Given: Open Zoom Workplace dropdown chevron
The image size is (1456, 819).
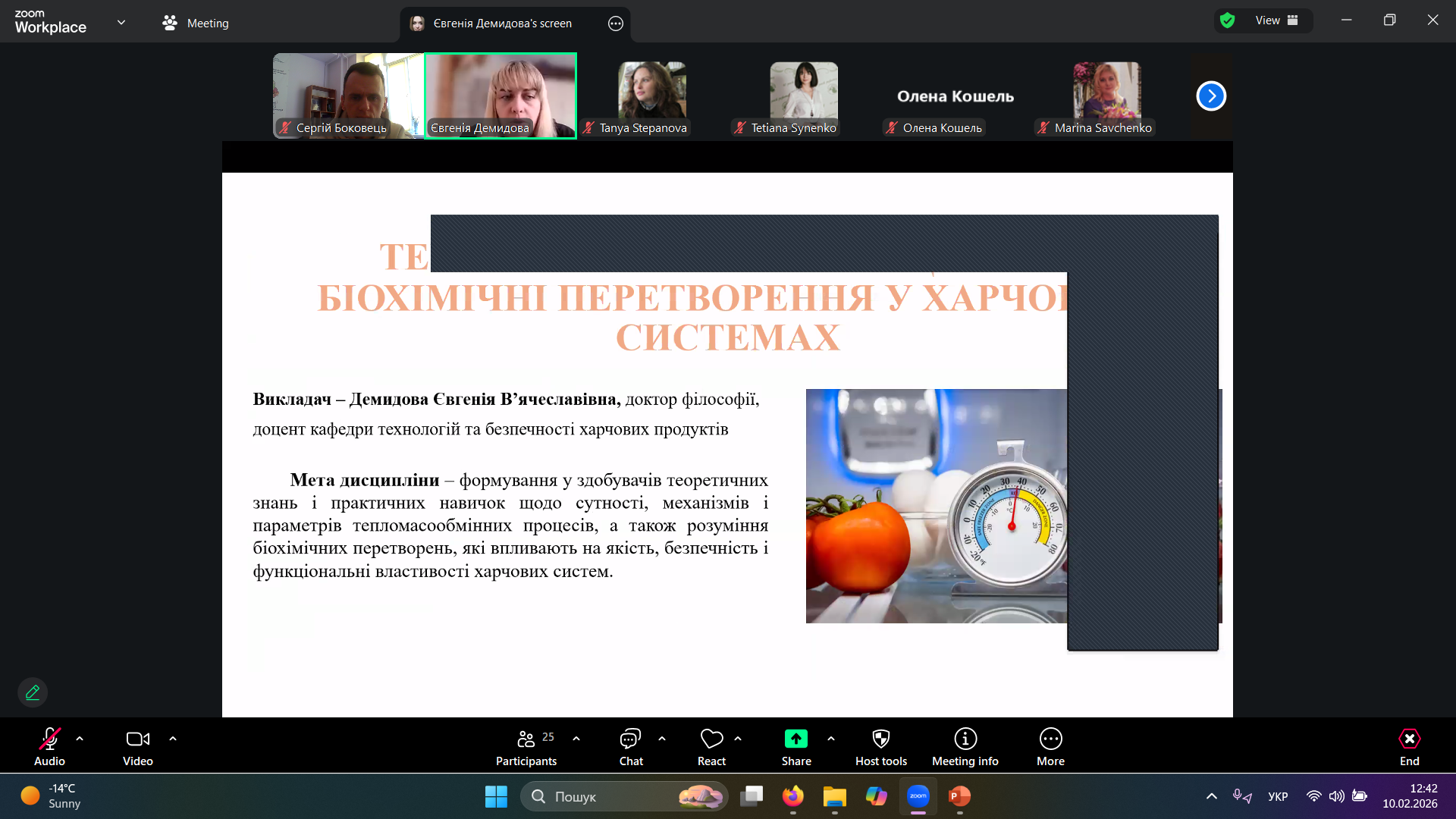Looking at the screenshot, I should click(x=121, y=23).
